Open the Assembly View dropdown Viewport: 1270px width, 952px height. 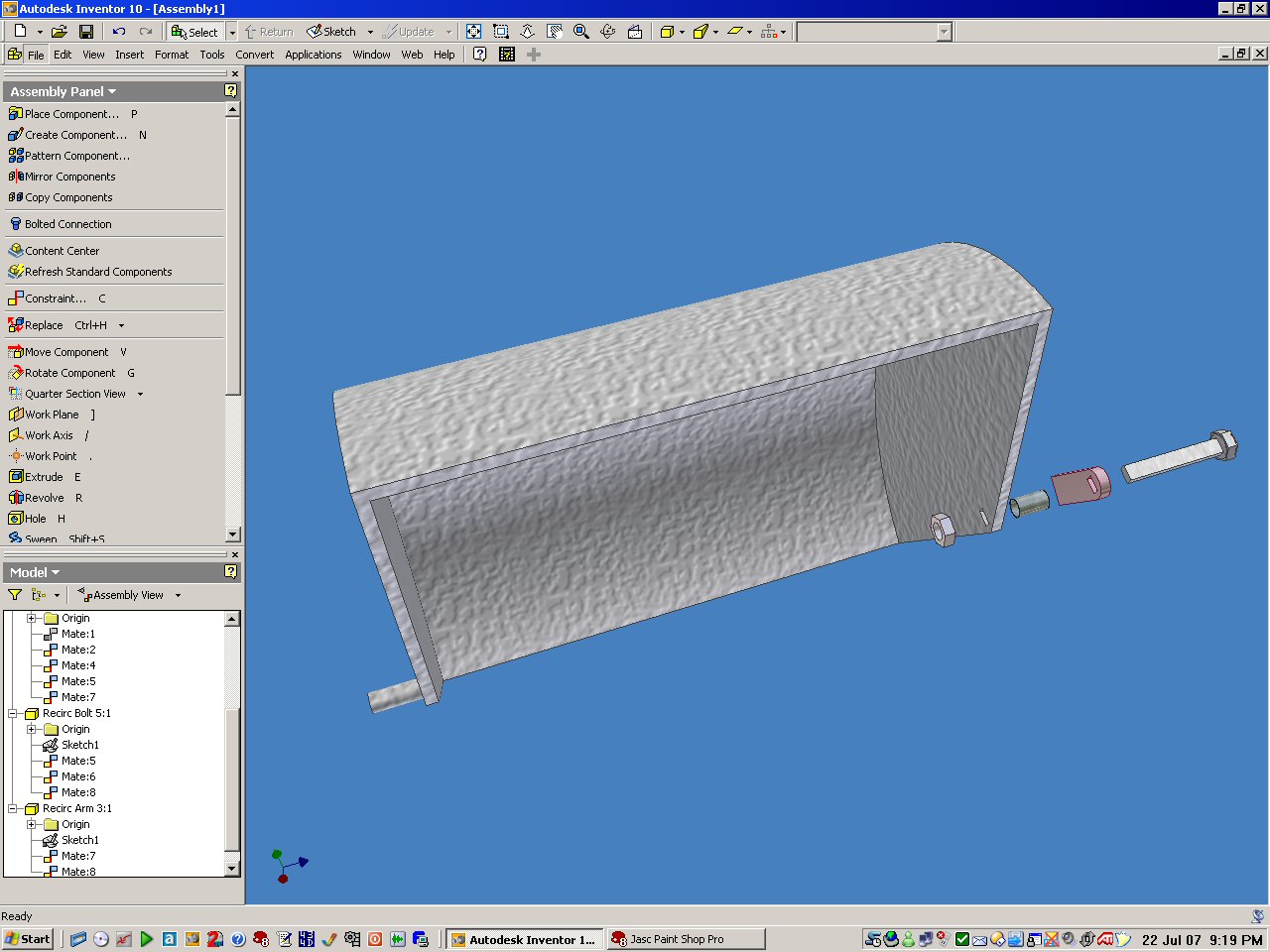[x=178, y=595]
